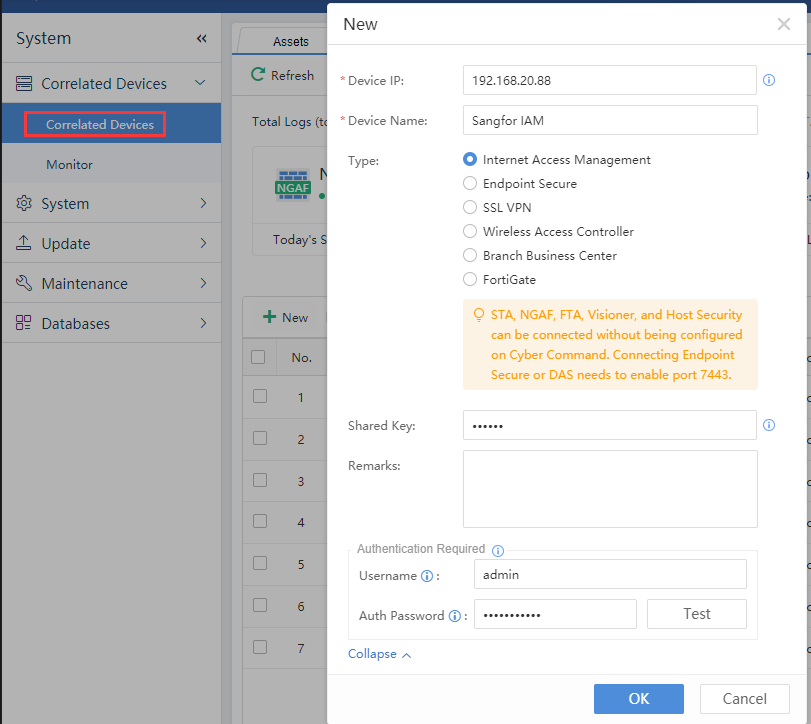Click the info icon beside Shared Key

tap(769, 425)
